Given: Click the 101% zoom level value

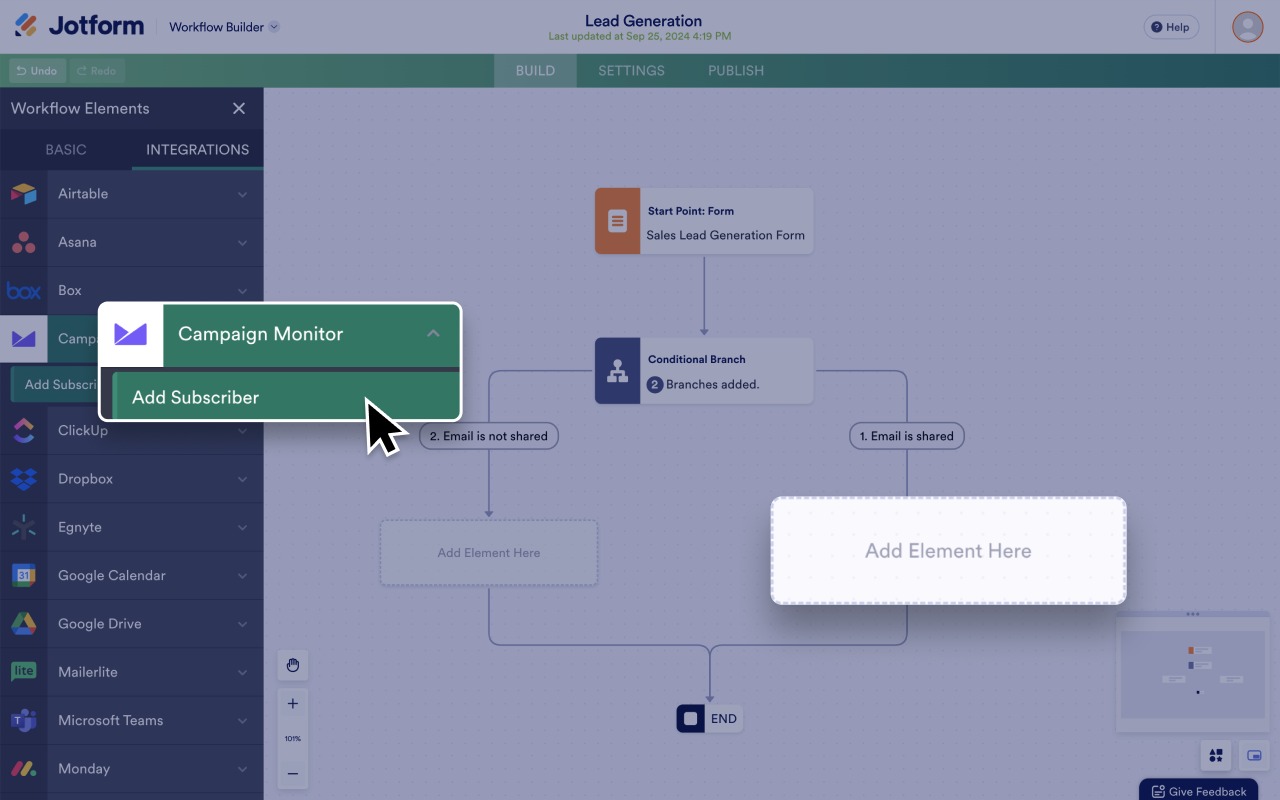Looking at the screenshot, I should [293, 739].
